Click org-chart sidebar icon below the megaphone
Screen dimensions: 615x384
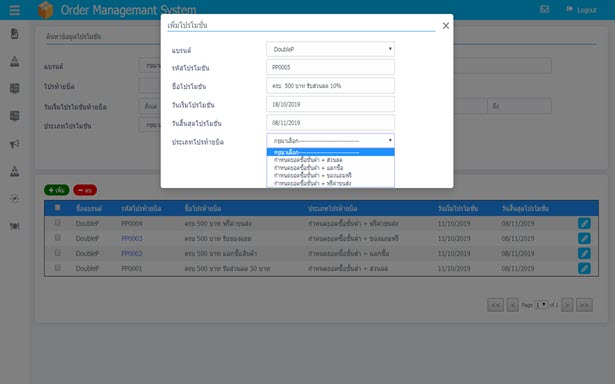[x=15, y=171]
